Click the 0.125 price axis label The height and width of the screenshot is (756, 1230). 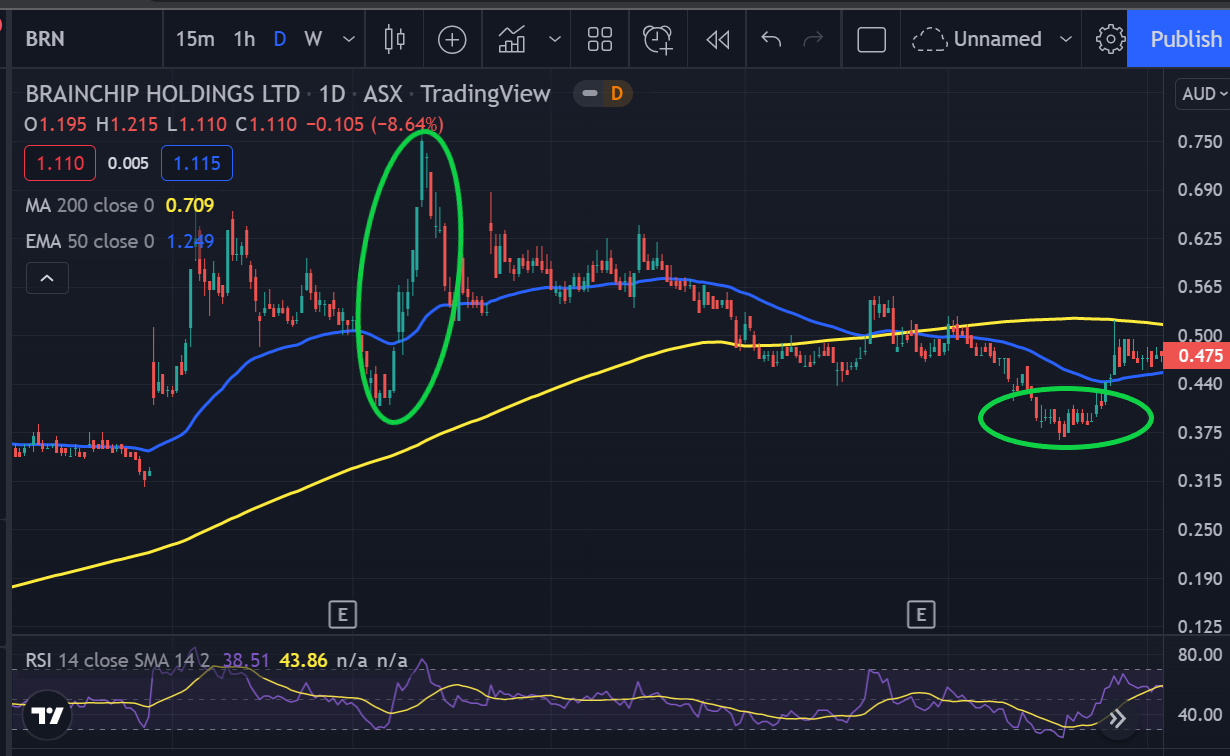(x=1201, y=626)
